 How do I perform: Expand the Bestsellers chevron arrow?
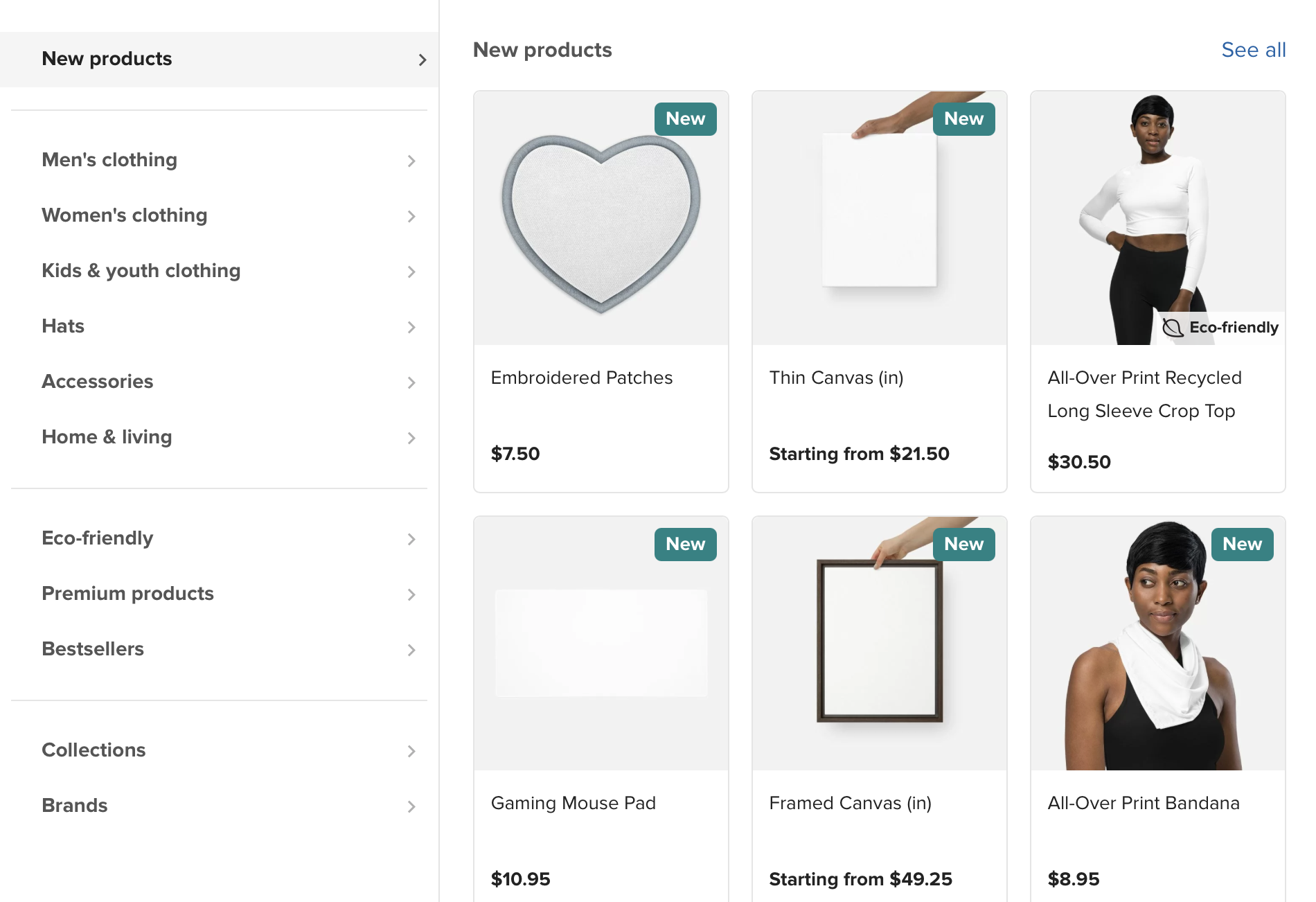point(411,650)
